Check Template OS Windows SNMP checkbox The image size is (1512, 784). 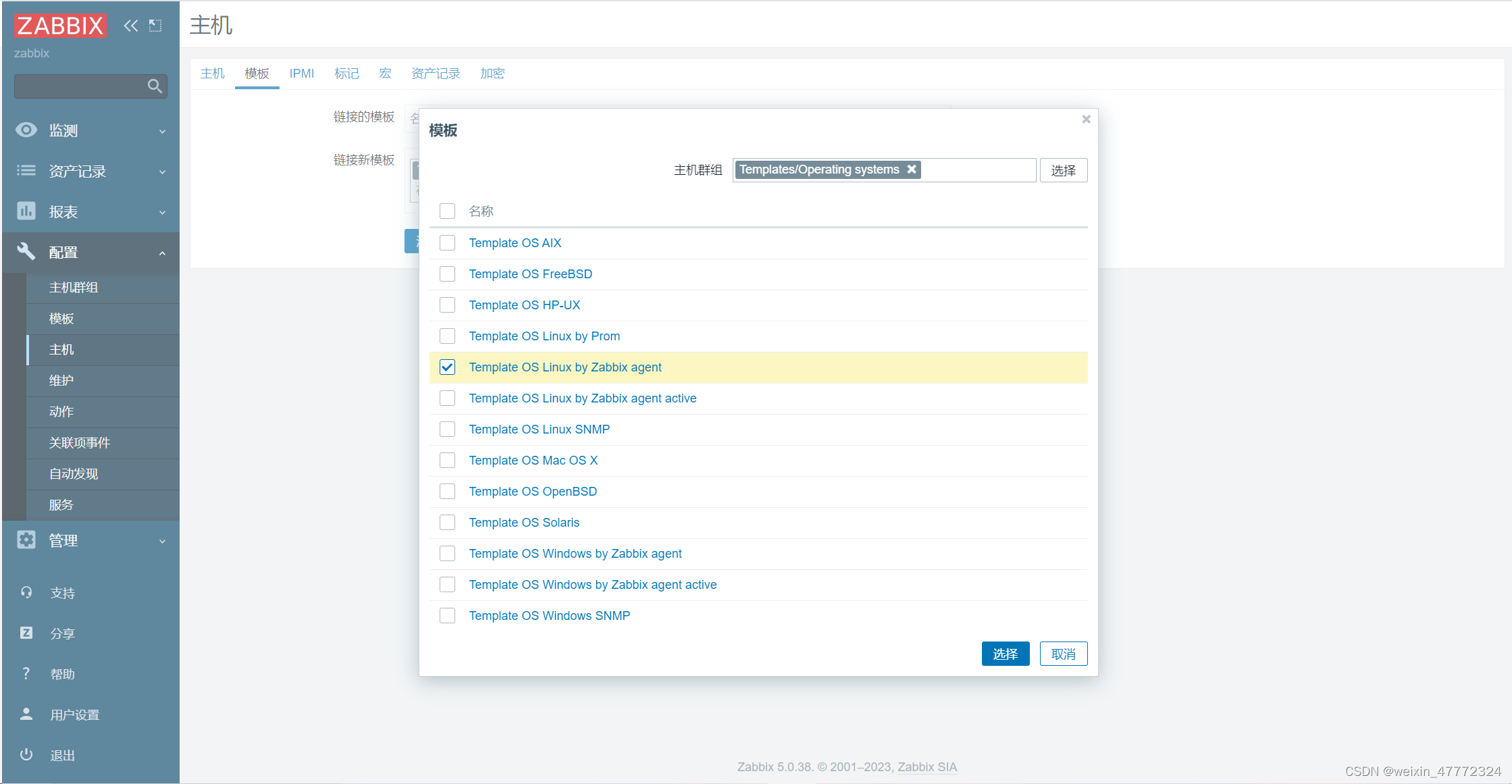click(447, 615)
